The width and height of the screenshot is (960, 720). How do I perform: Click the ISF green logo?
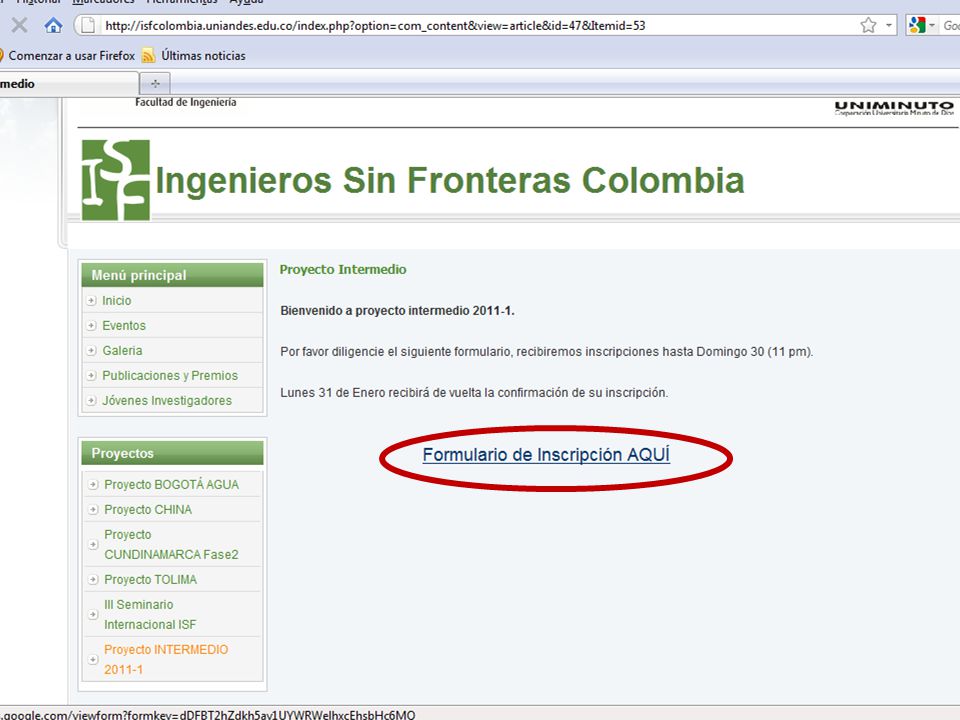(116, 180)
